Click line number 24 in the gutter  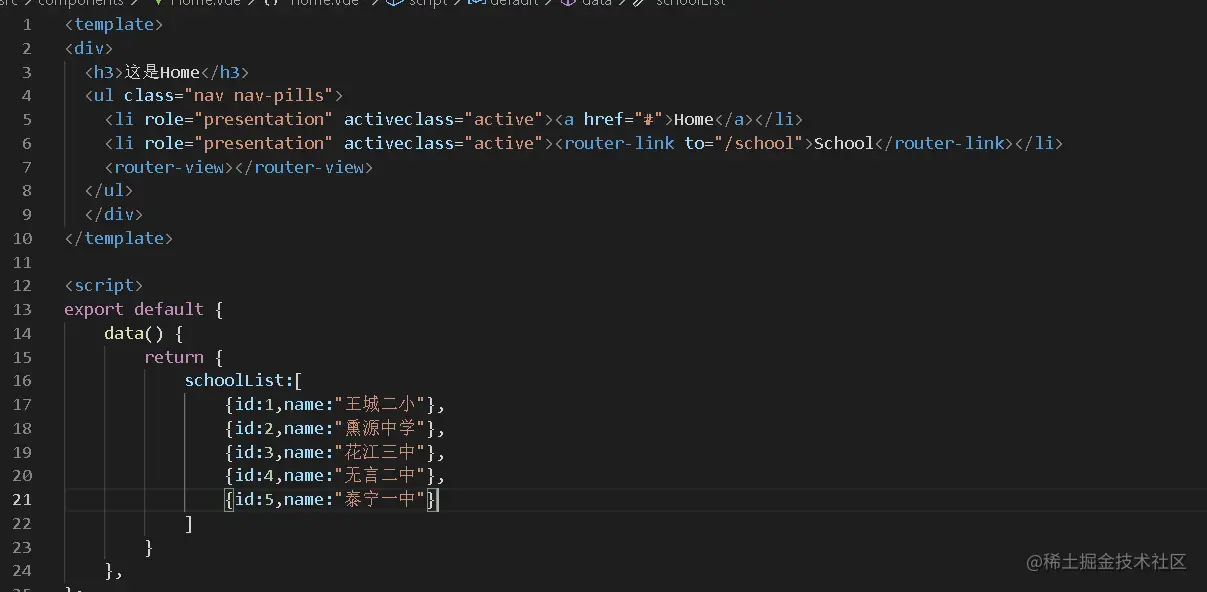pos(22,571)
